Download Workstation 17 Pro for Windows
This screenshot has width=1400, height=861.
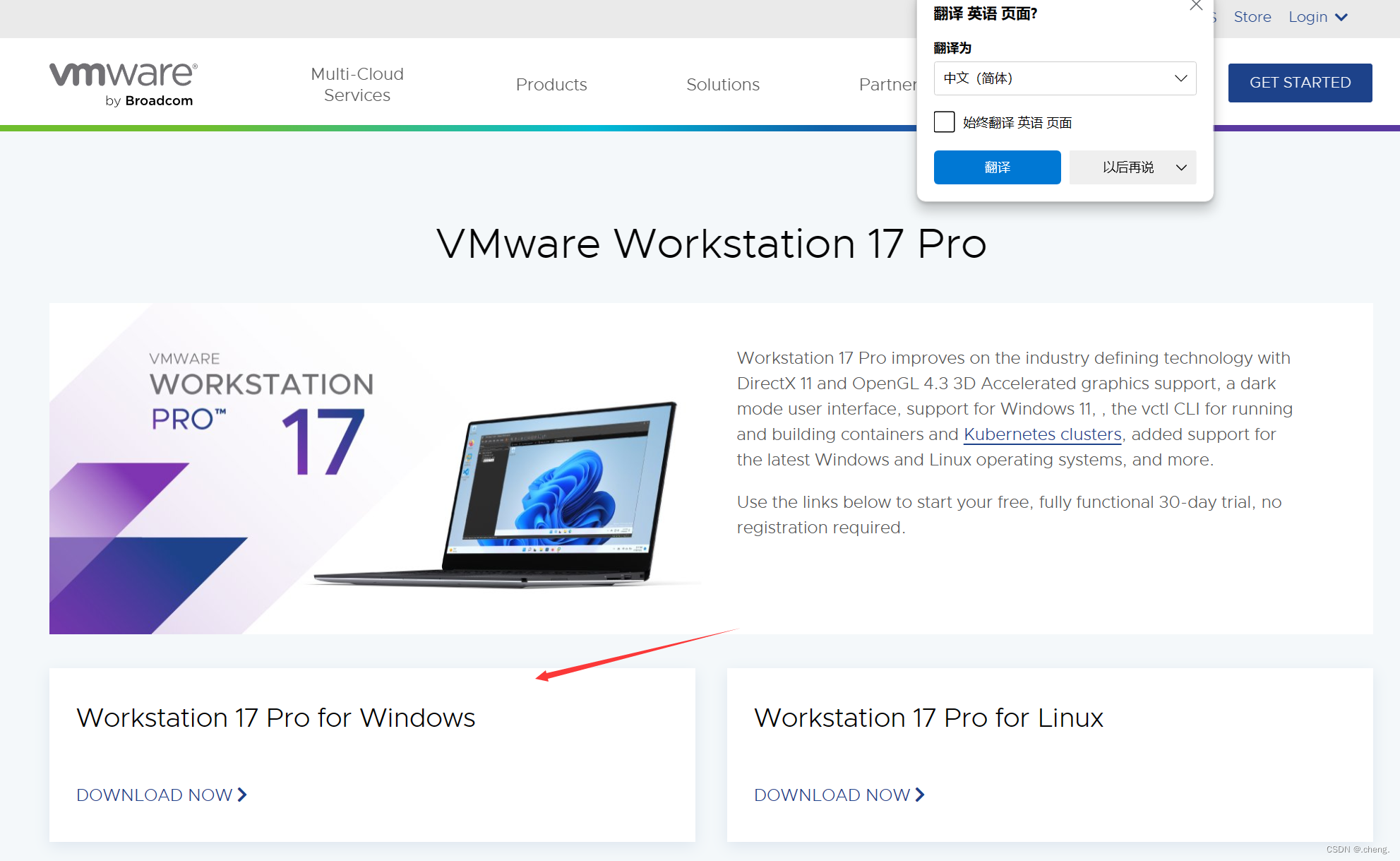162,795
